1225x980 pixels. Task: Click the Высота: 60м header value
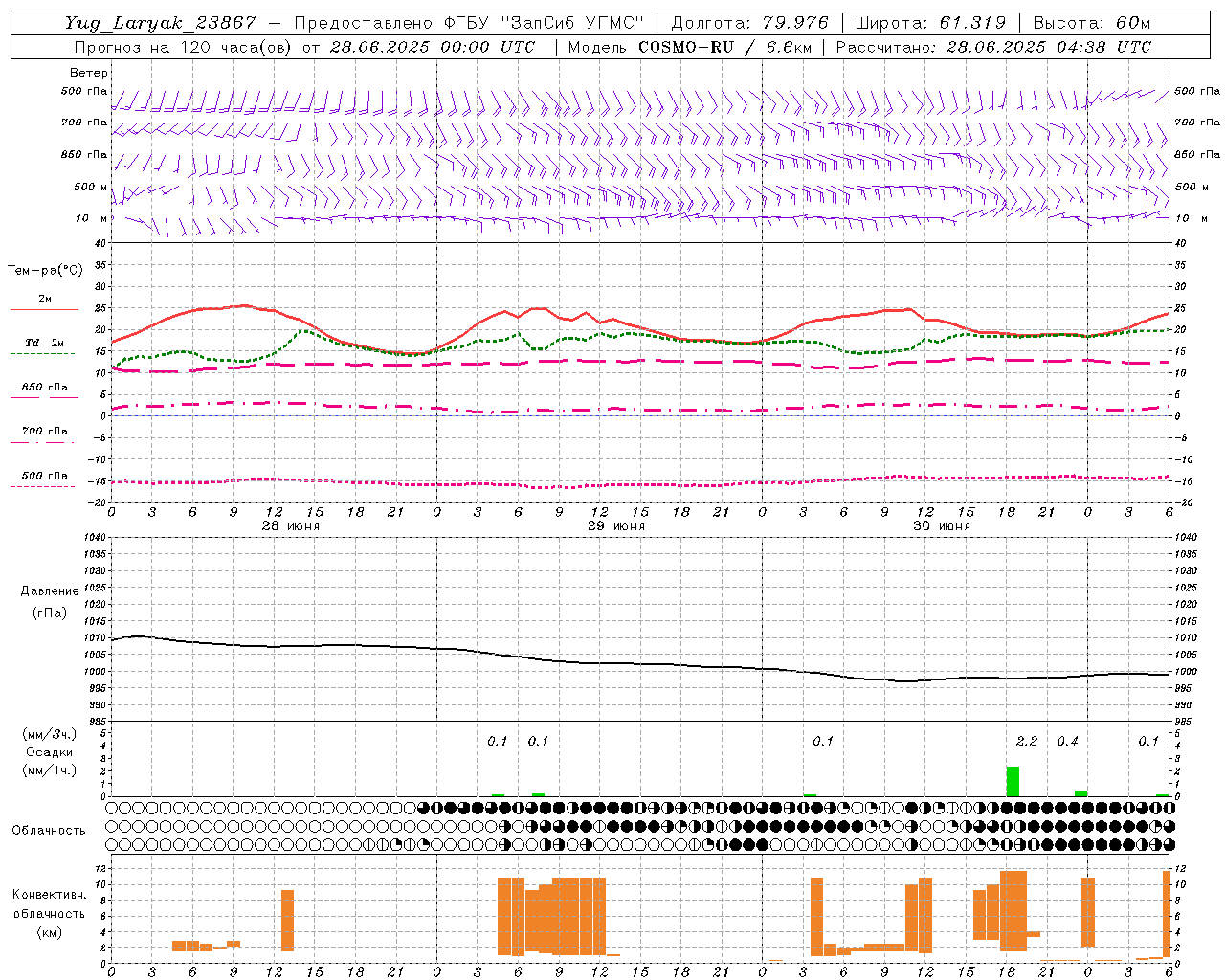pyautogui.click(x=1091, y=23)
